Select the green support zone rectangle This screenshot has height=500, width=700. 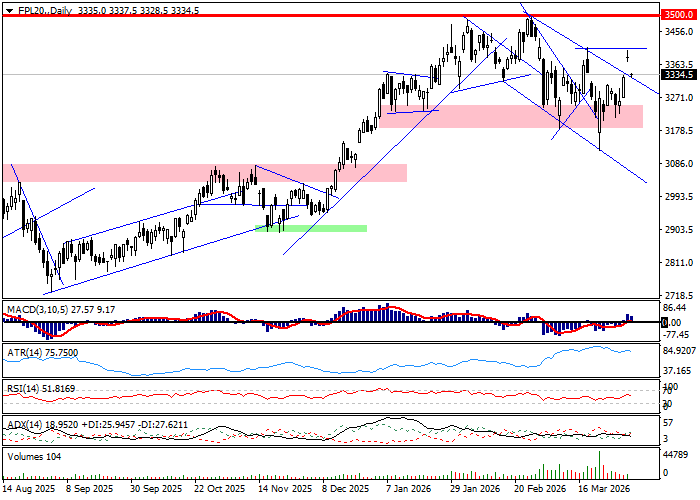coord(311,228)
